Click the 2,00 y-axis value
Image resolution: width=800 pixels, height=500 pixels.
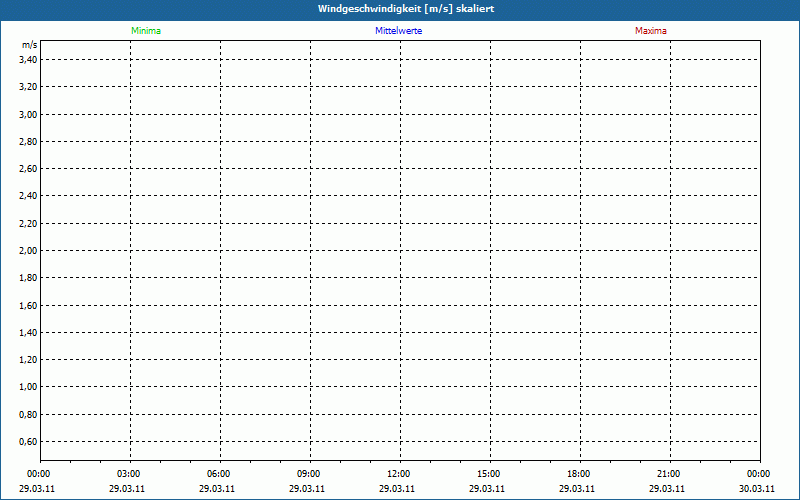pyautogui.click(x=28, y=251)
